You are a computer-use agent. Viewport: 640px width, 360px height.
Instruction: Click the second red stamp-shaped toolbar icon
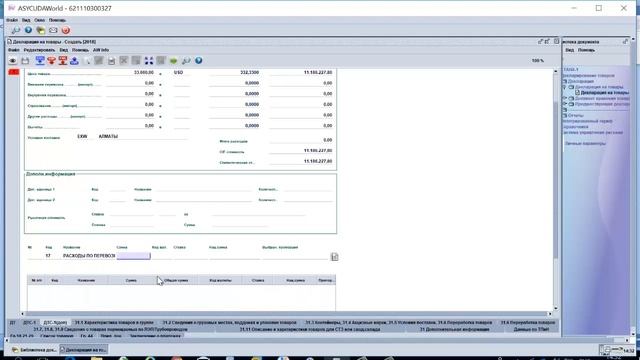[x=63, y=61]
